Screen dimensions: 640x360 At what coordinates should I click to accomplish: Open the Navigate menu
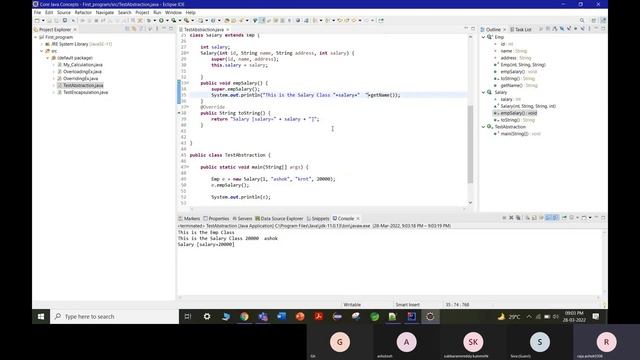click(105, 13)
